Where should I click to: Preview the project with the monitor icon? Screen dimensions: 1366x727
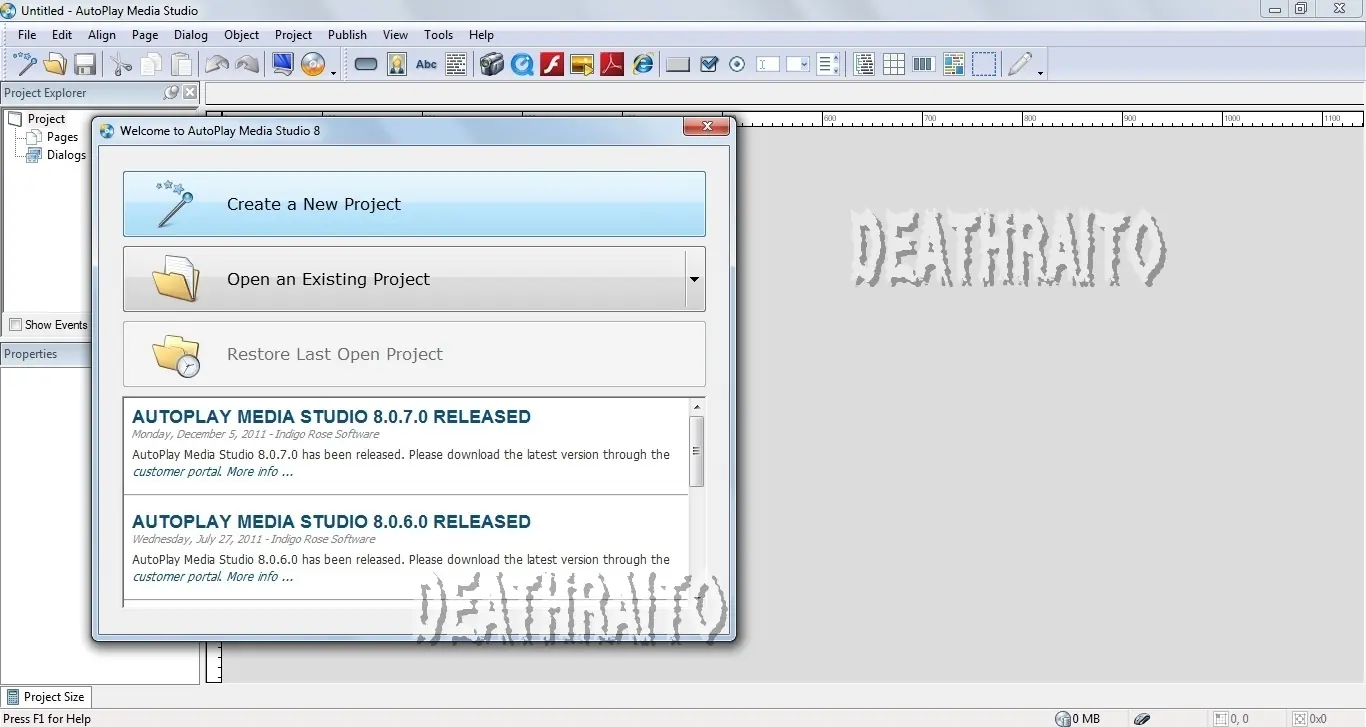click(283, 65)
